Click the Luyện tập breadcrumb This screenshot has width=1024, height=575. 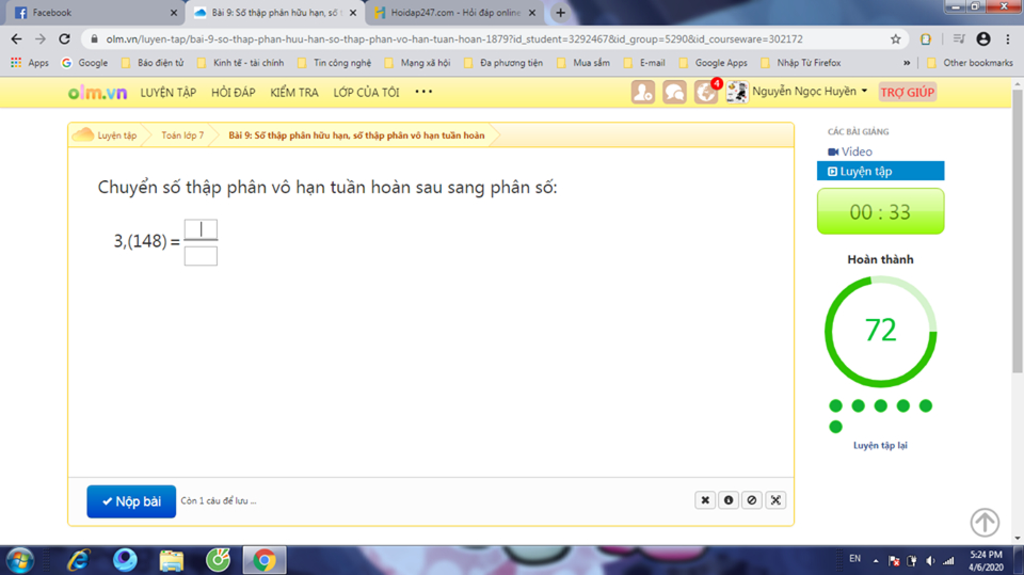pyautogui.click(x=116, y=135)
